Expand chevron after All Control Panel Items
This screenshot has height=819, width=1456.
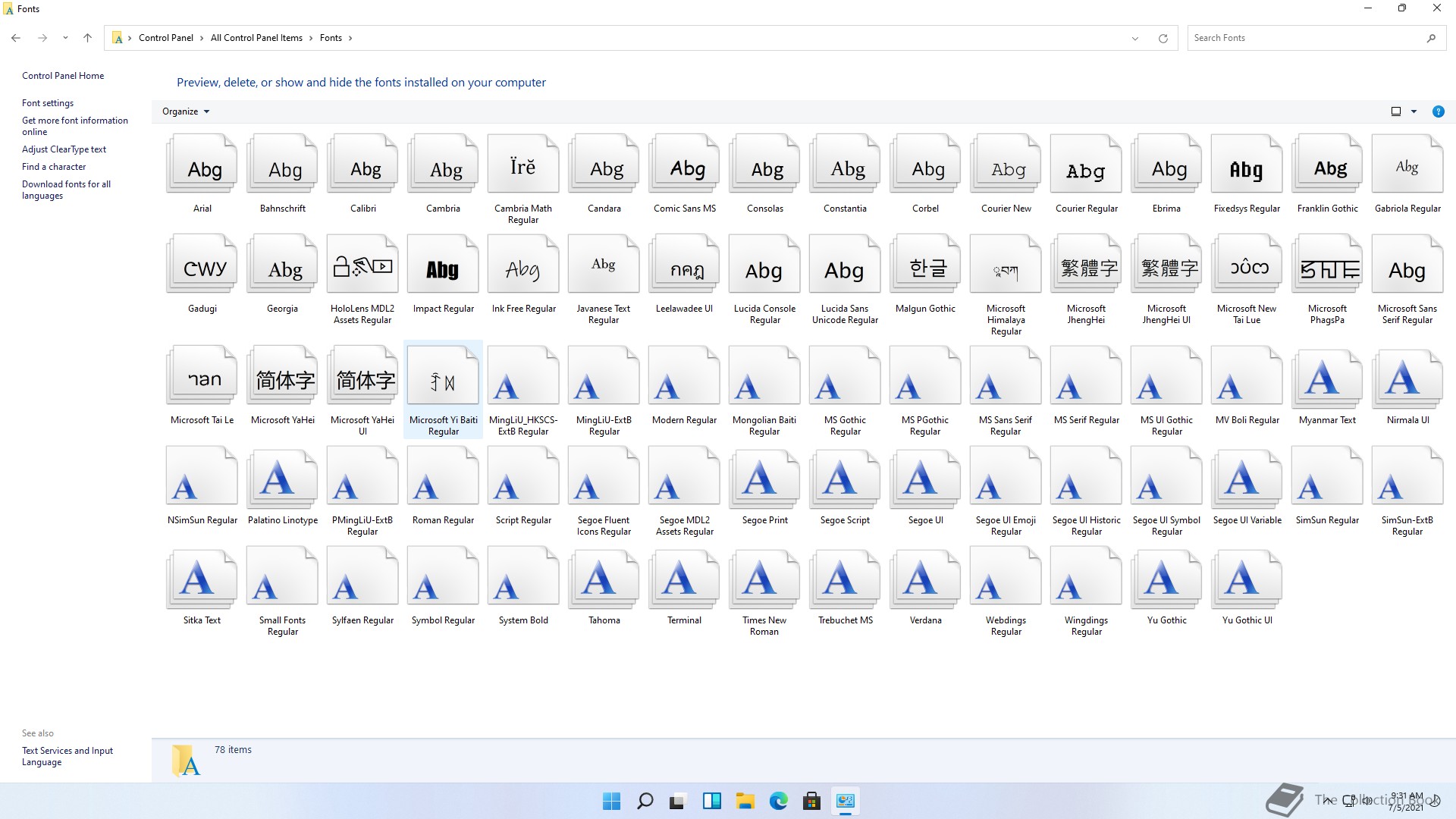click(x=311, y=38)
